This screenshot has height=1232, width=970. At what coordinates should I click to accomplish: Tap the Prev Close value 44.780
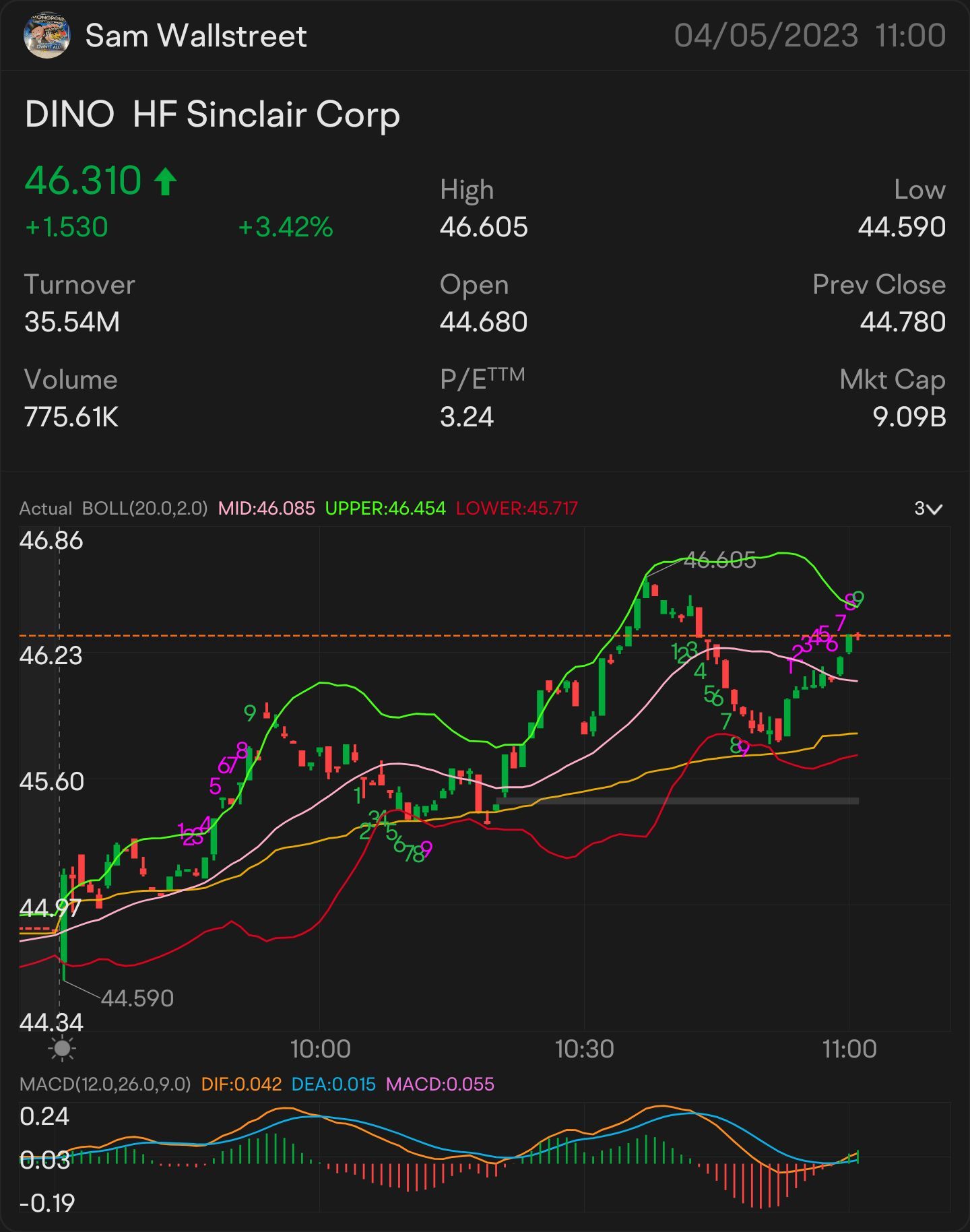point(903,322)
